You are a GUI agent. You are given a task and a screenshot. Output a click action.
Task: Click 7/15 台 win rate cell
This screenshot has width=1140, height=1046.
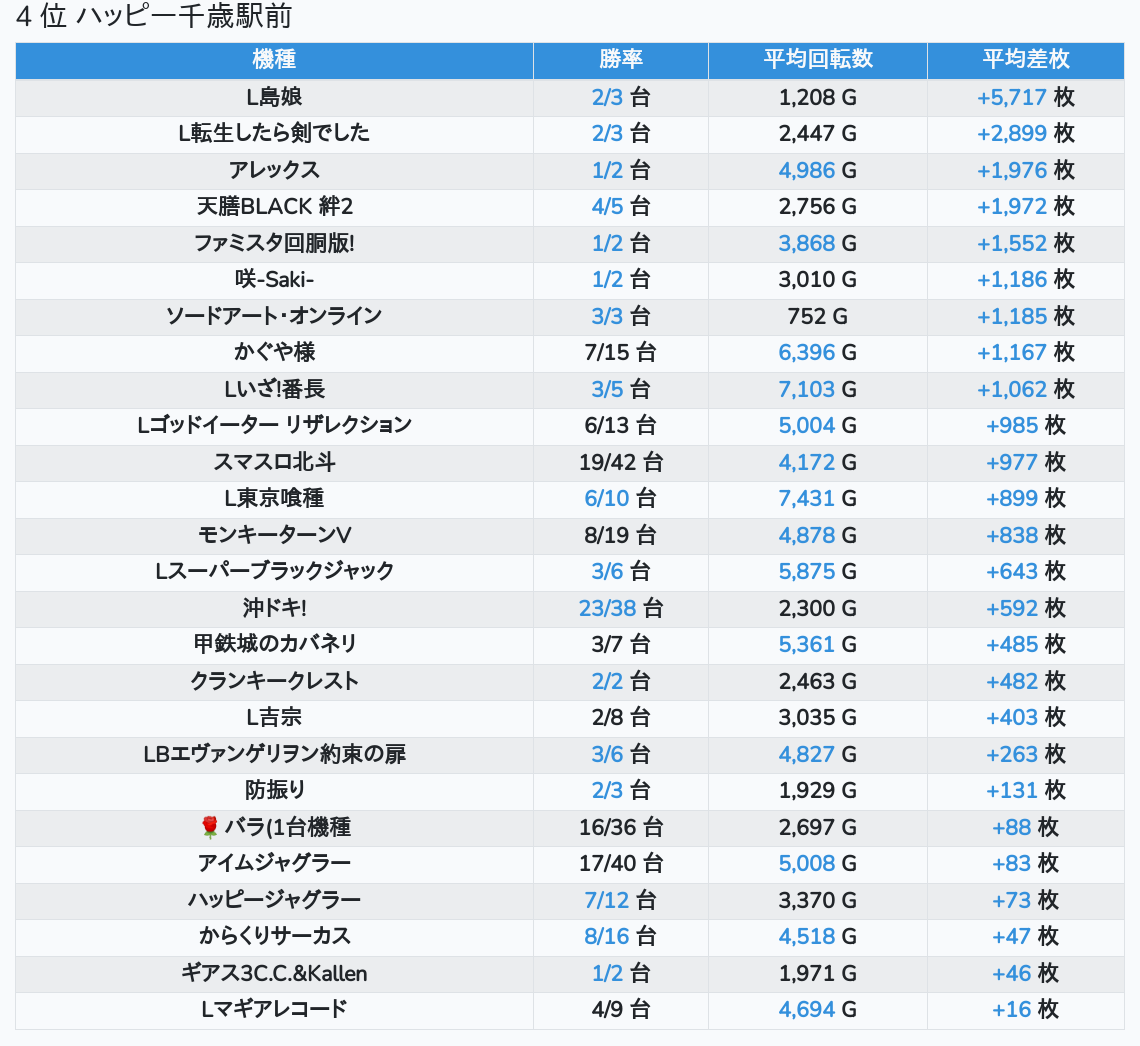[x=621, y=353]
